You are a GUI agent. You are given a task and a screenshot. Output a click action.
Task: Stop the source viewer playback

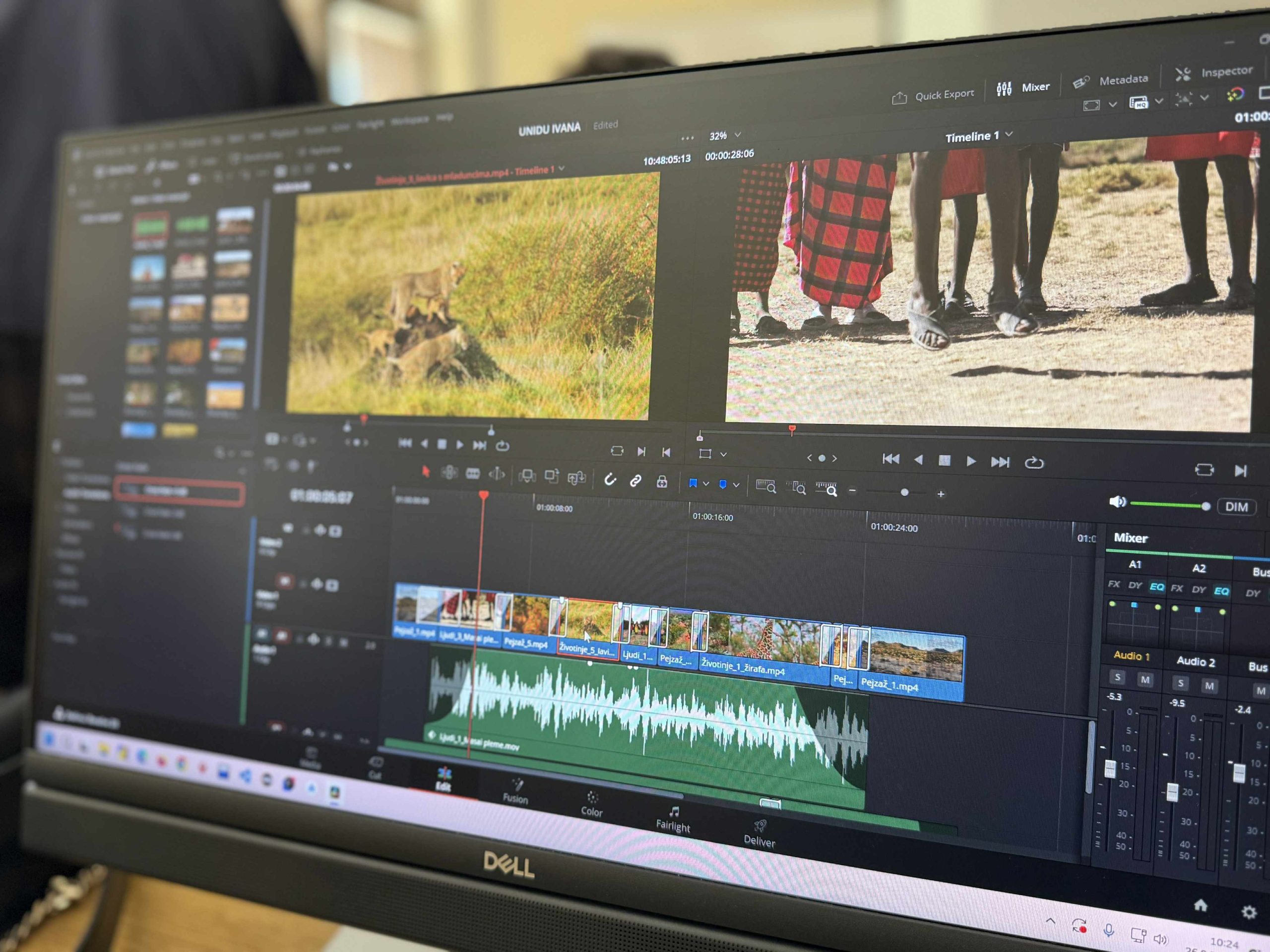pyautogui.click(x=442, y=444)
